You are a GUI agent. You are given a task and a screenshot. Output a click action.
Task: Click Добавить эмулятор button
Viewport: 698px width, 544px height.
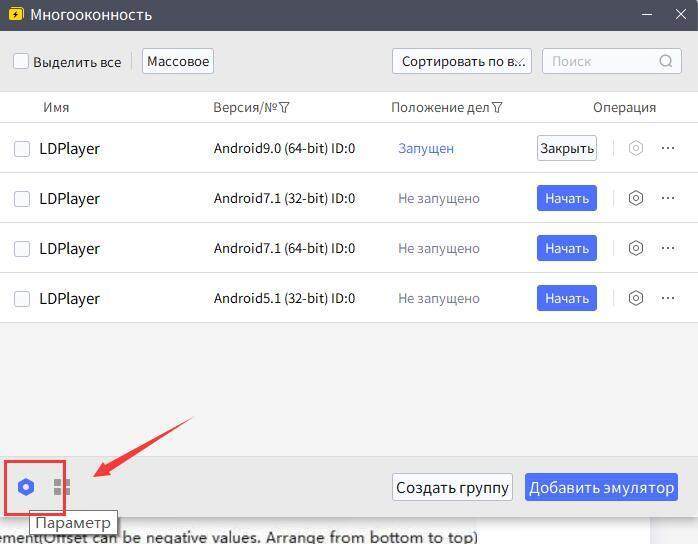click(x=601, y=487)
